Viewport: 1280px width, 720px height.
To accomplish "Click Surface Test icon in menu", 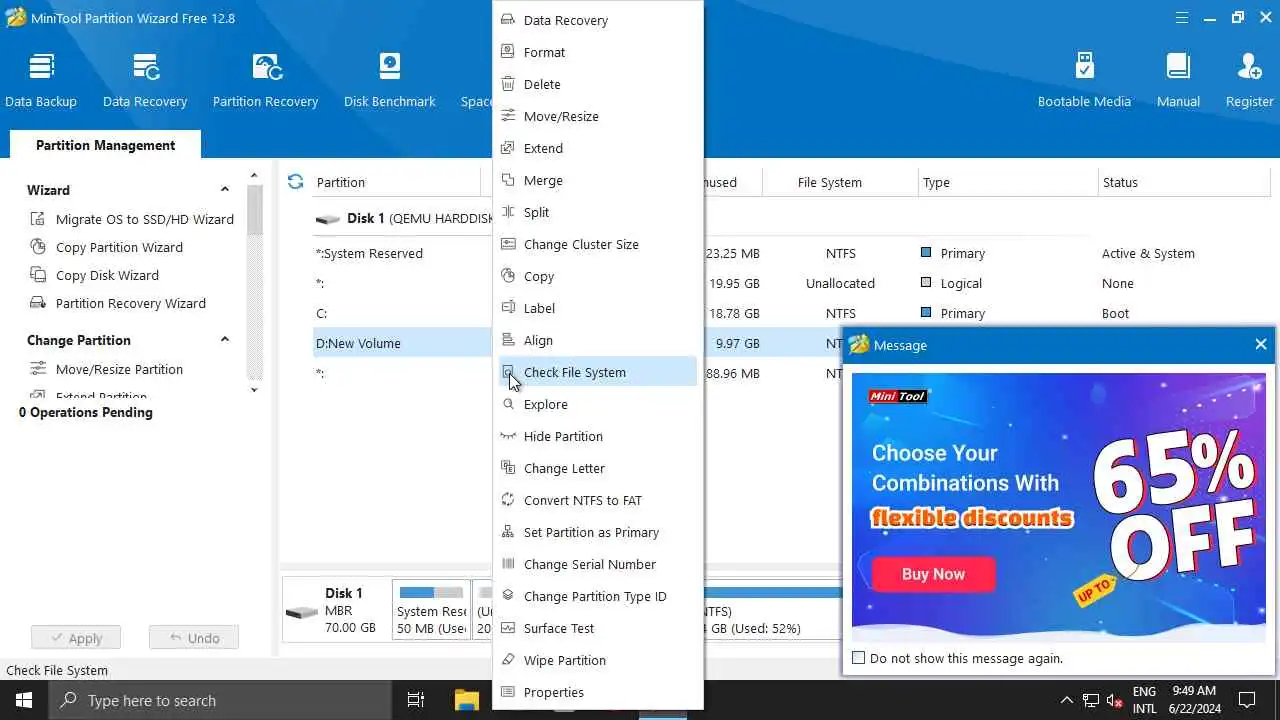I will [508, 628].
